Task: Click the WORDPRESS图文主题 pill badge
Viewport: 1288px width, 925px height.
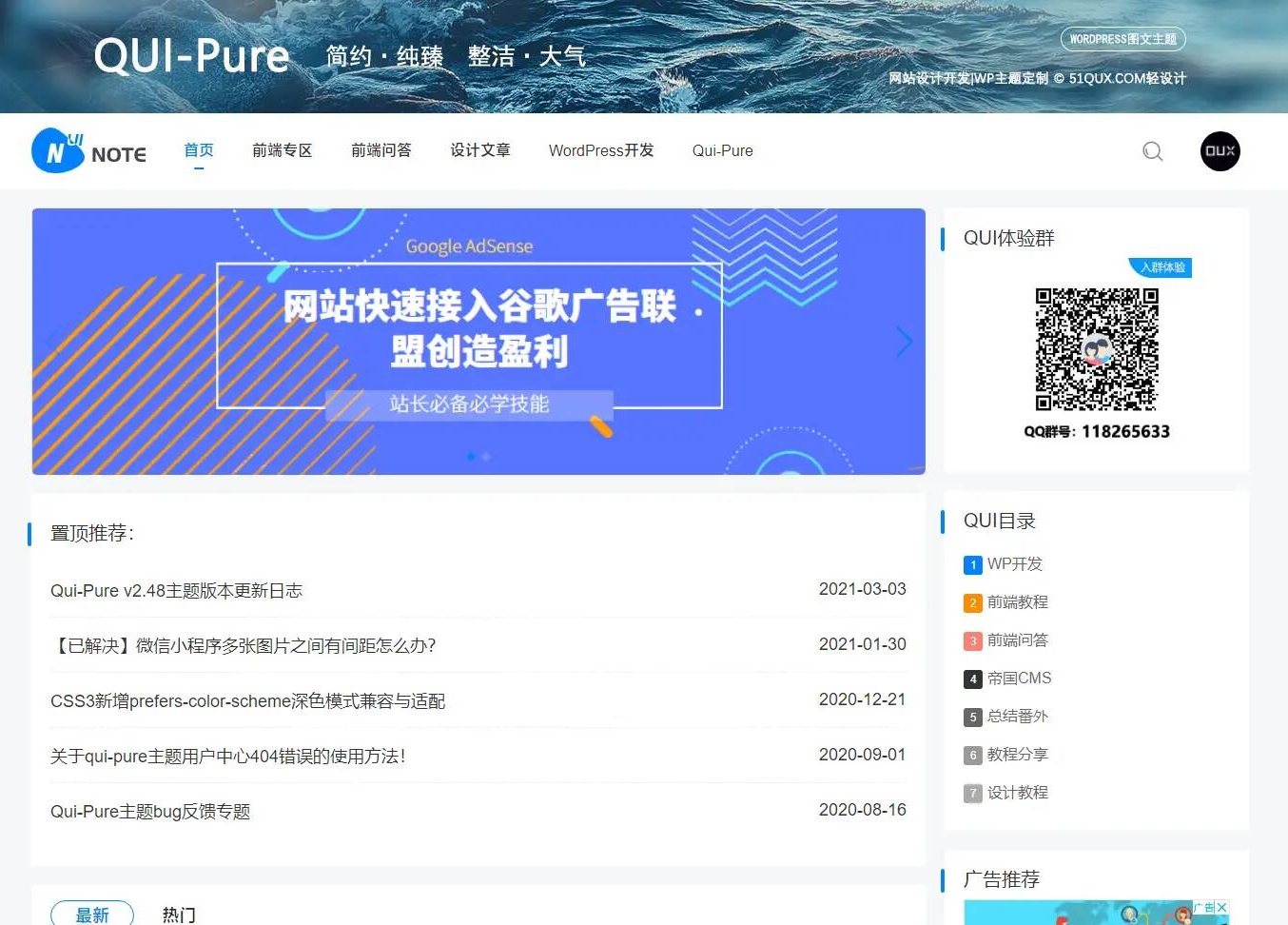Action: point(1122,39)
